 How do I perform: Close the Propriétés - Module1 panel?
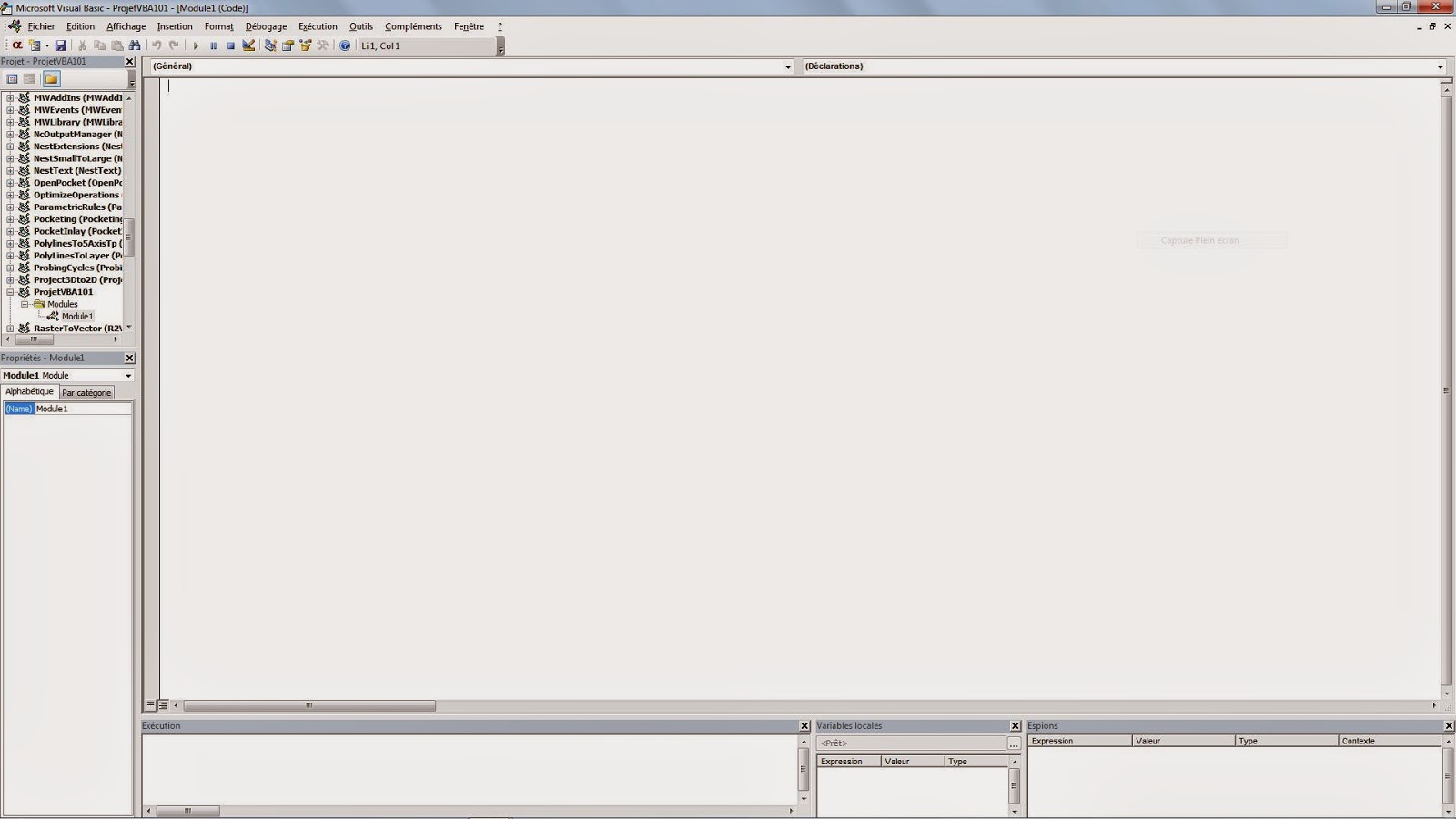point(129,359)
